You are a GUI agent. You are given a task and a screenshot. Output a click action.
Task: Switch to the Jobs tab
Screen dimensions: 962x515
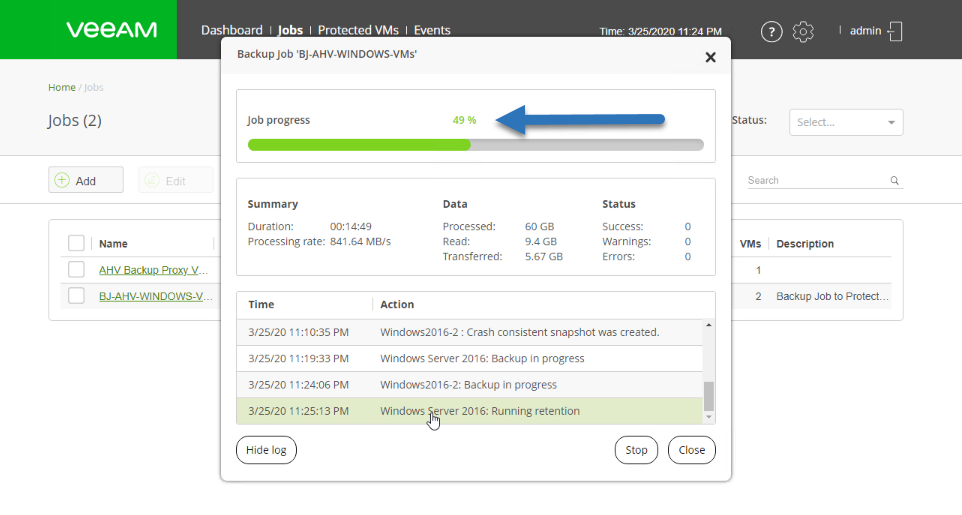pyautogui.click(x=290, y=30)
